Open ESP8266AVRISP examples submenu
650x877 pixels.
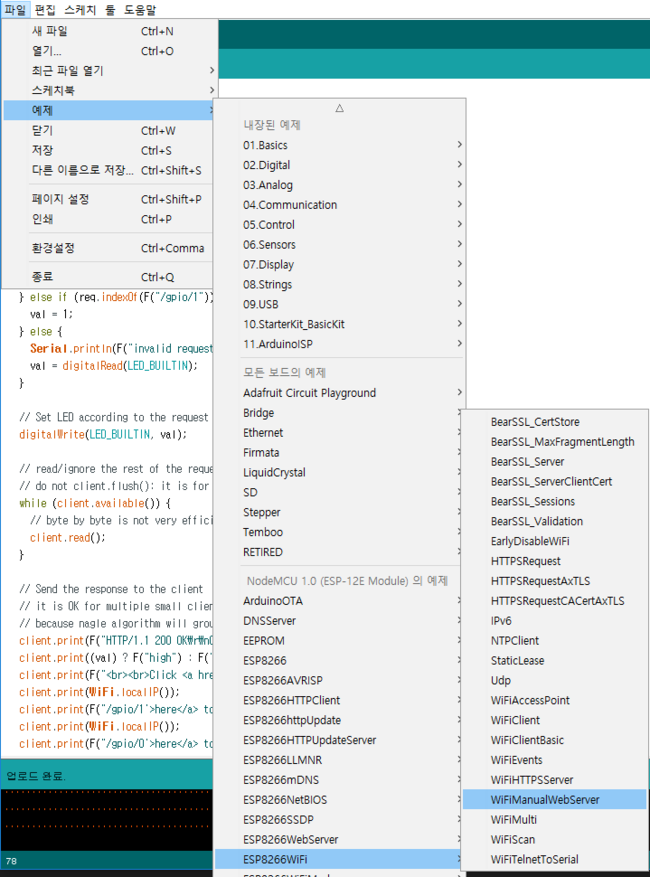340,680
